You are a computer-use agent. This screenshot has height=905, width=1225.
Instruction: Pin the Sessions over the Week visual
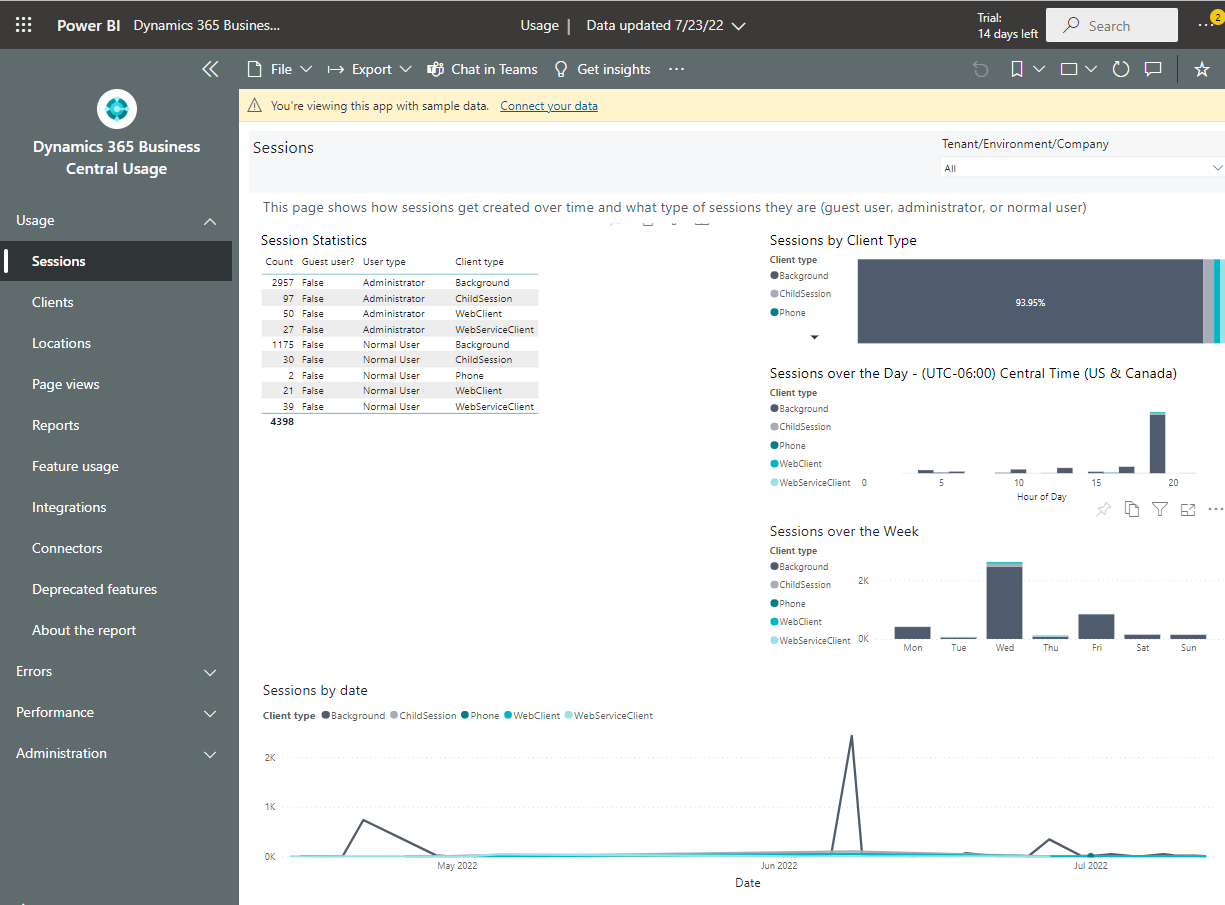coord(1103,509)
